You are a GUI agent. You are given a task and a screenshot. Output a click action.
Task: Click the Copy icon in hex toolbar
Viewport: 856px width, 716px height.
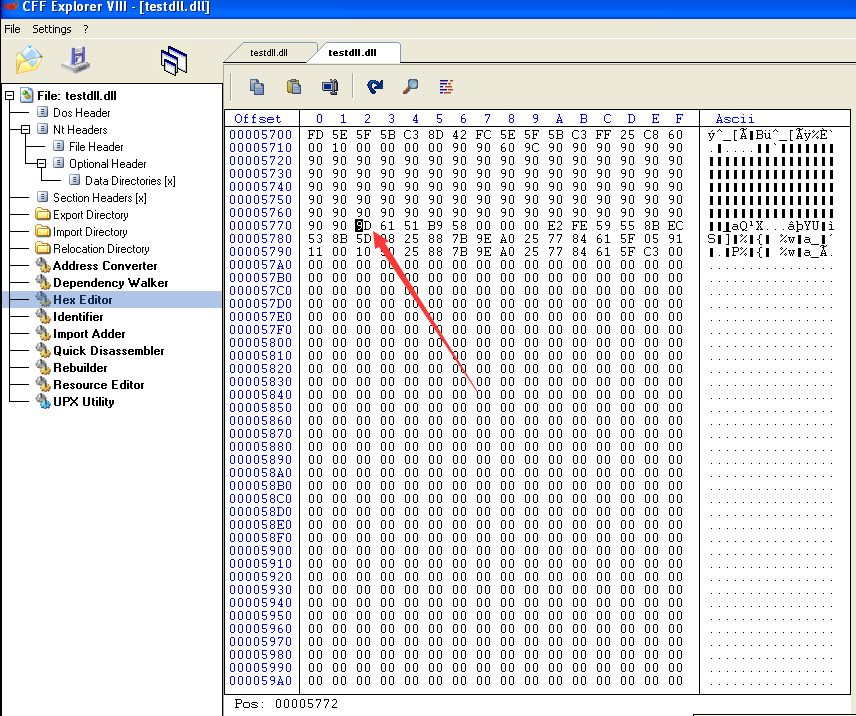[257, 87]
